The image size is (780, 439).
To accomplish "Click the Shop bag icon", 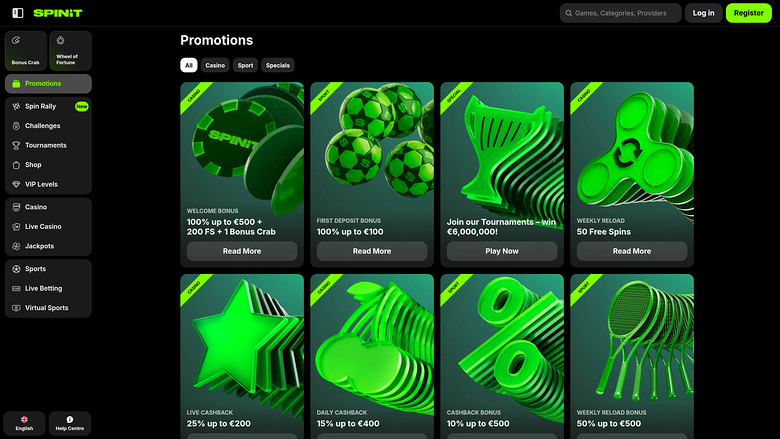I will pos(15,165).
